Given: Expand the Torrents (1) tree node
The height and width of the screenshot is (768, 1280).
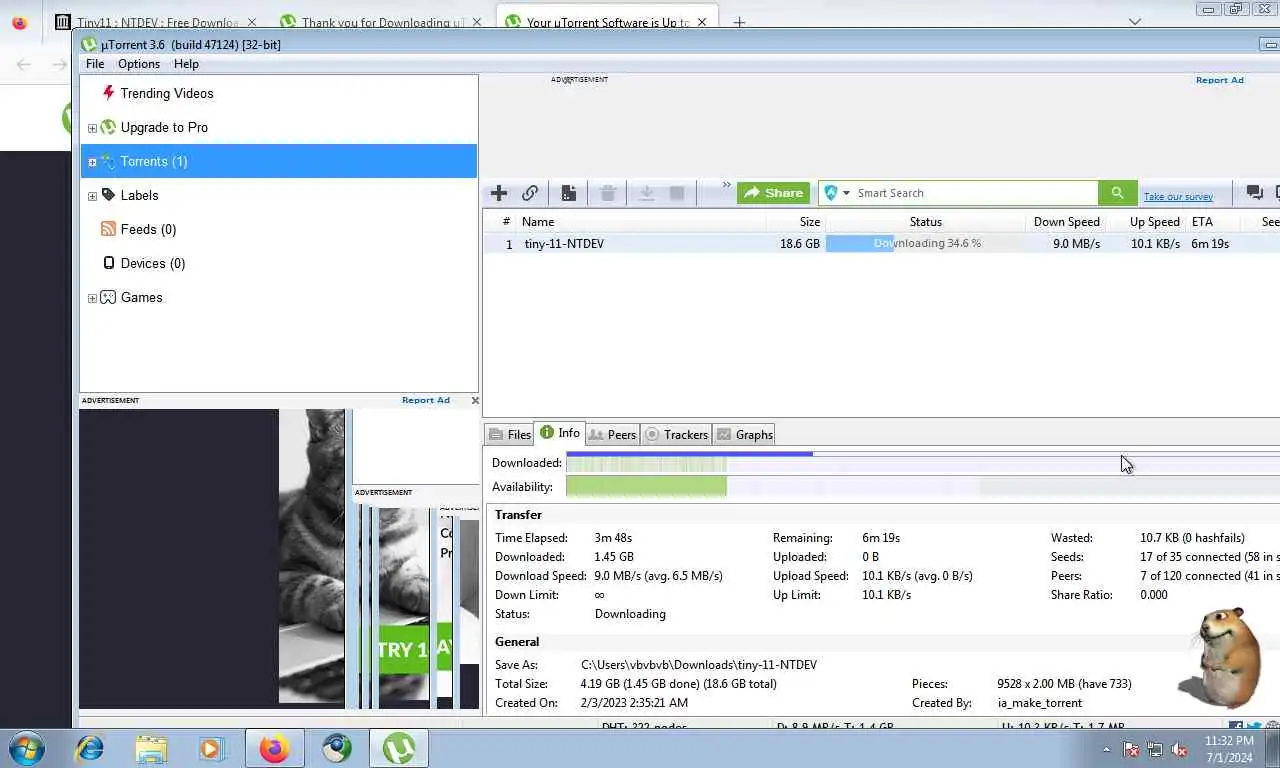Looking at the screenshot, I should click(x=92, y=162).
